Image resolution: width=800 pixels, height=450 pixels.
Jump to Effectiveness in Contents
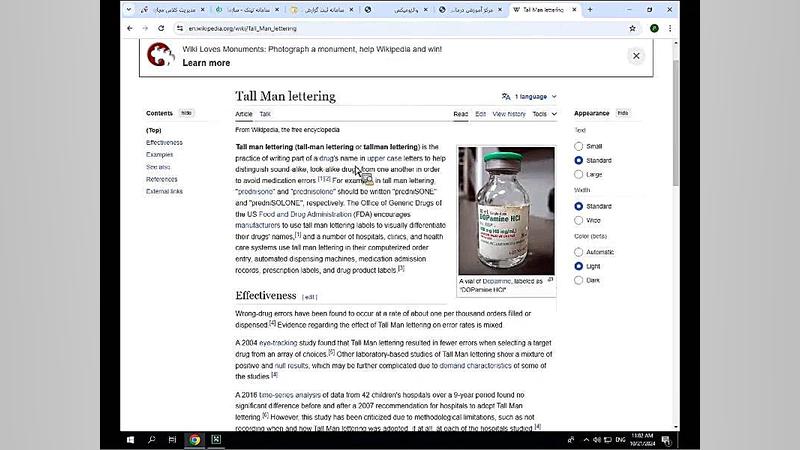[x=164, y=142]
